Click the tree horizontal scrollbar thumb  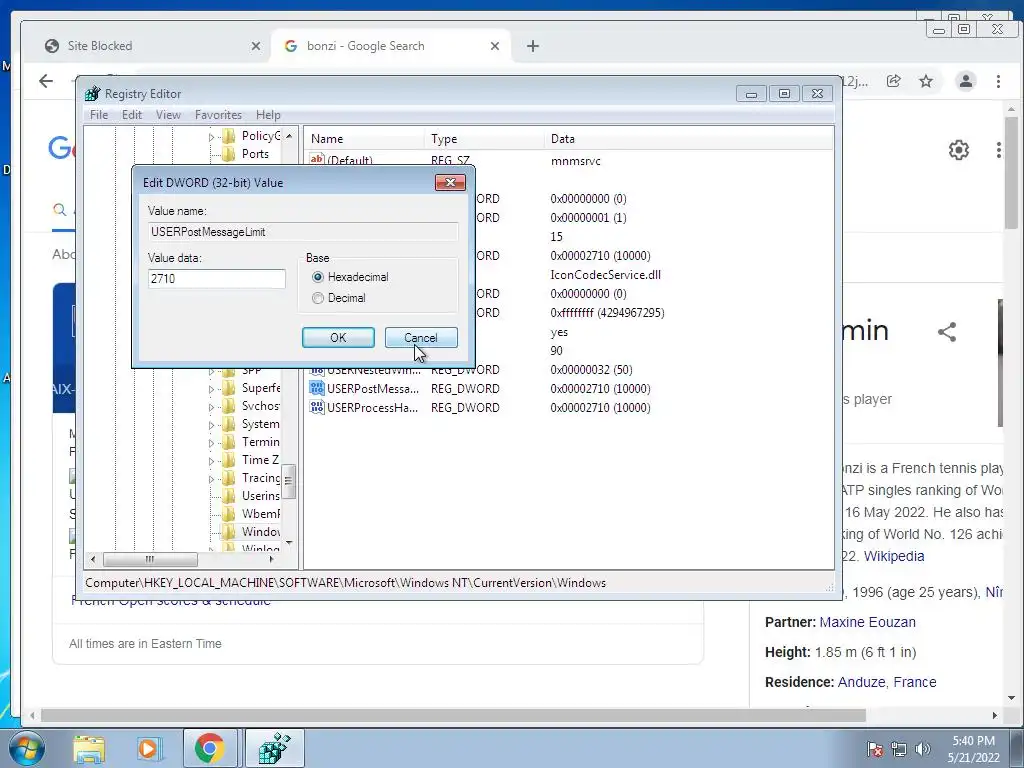tap(150, 559)
